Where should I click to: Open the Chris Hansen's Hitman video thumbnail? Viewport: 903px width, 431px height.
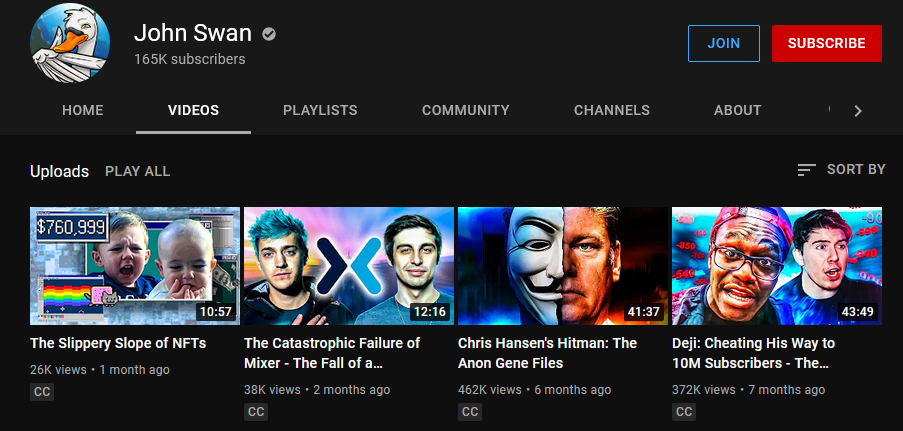click(x=563, y=266)
